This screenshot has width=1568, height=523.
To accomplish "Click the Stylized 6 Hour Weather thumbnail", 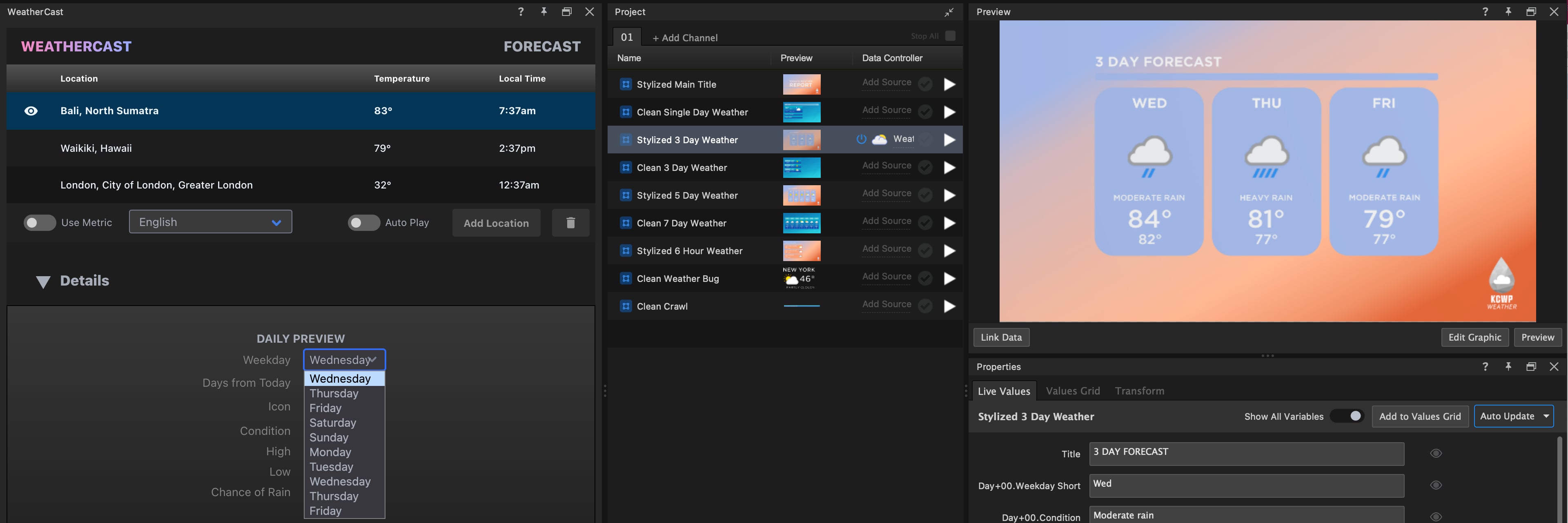I will coord(801,250).
